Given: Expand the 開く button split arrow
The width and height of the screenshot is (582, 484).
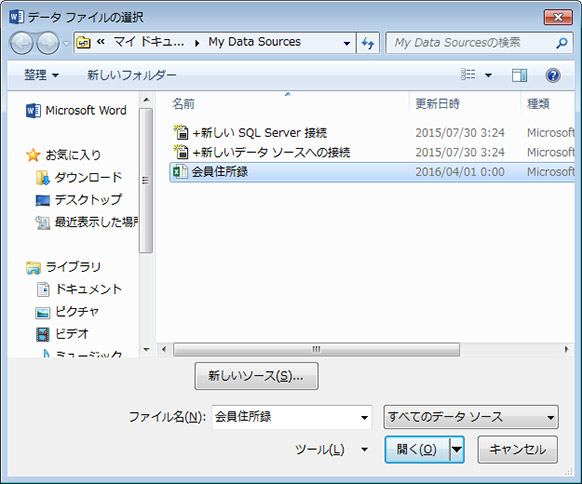Looking at the screenshot, I should 457,449.
